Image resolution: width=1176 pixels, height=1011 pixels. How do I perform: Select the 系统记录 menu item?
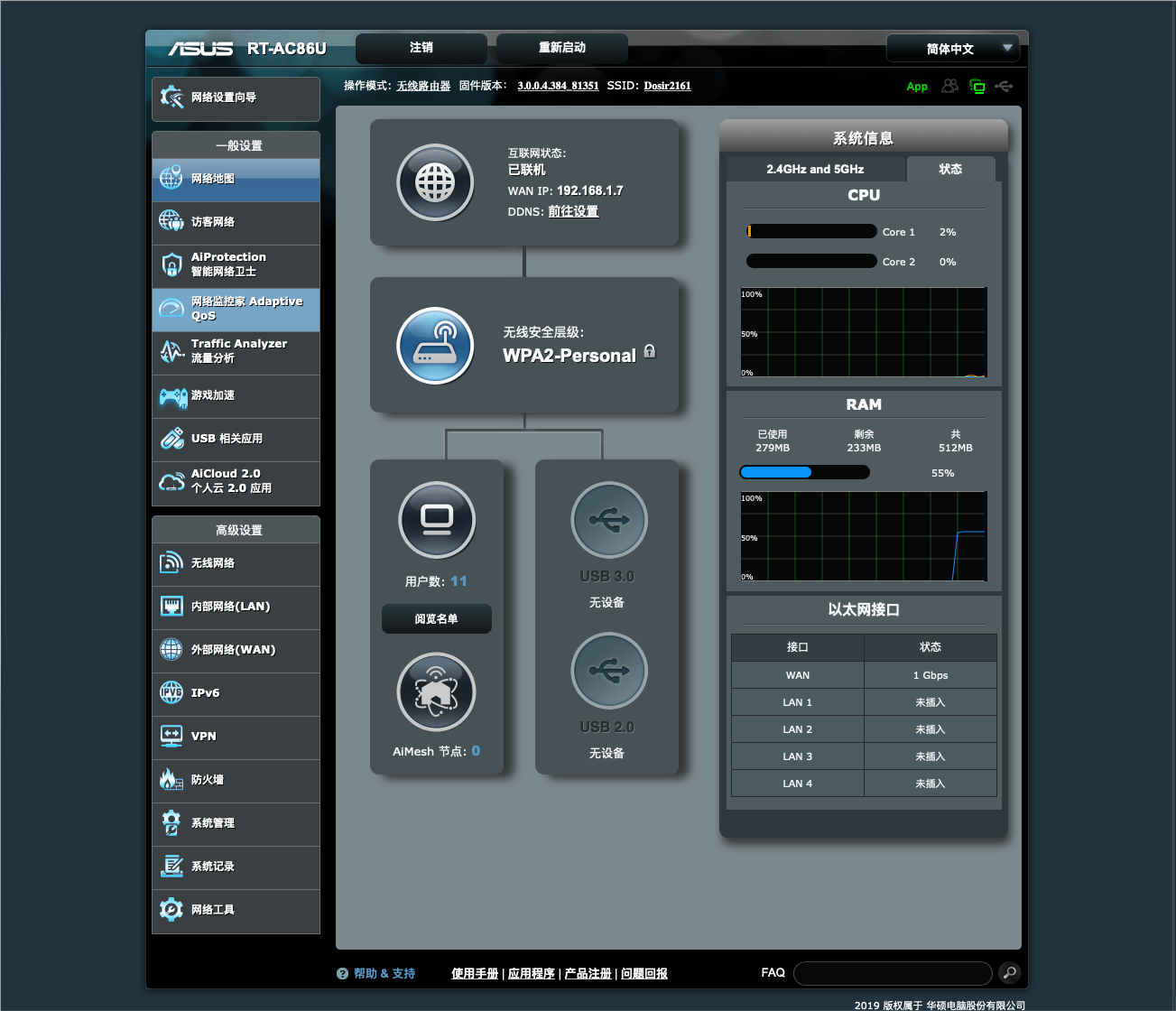[x=236, y=866]
